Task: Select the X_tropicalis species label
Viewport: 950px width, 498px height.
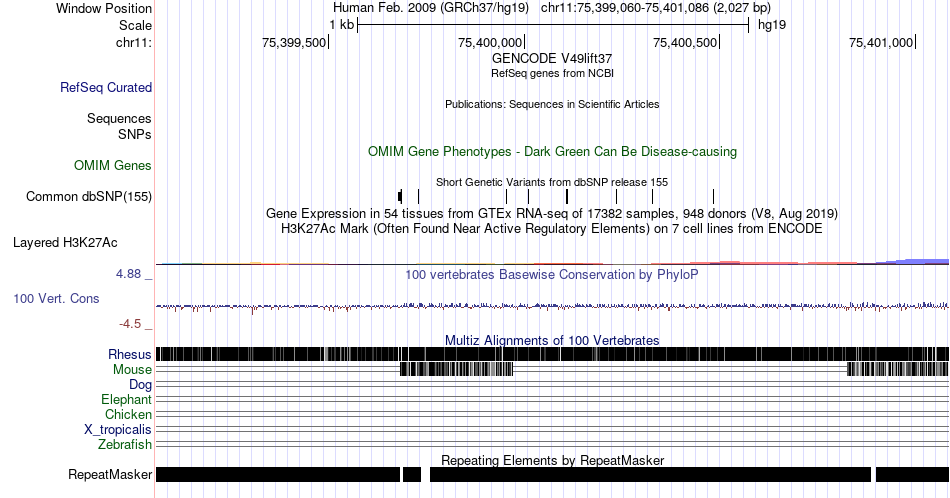Action: [118, 430]
